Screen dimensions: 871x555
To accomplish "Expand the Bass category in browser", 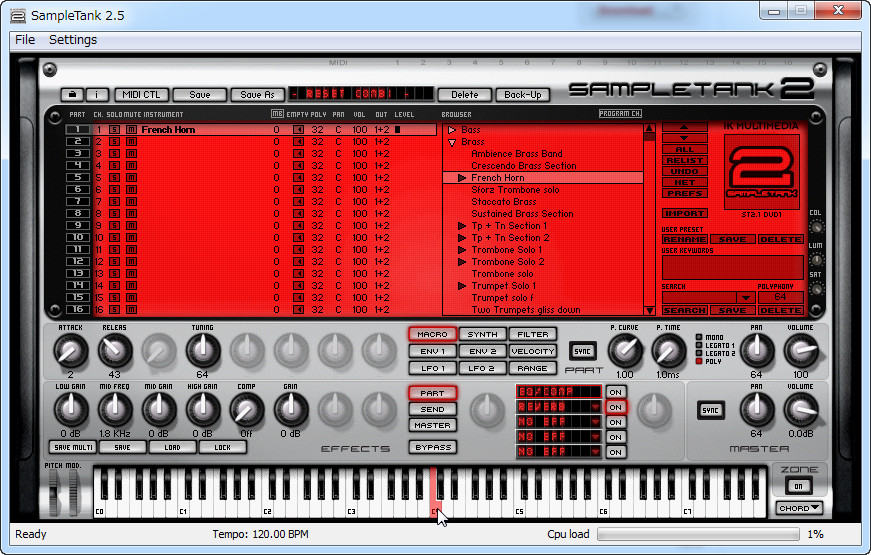I will click(452, 130).
